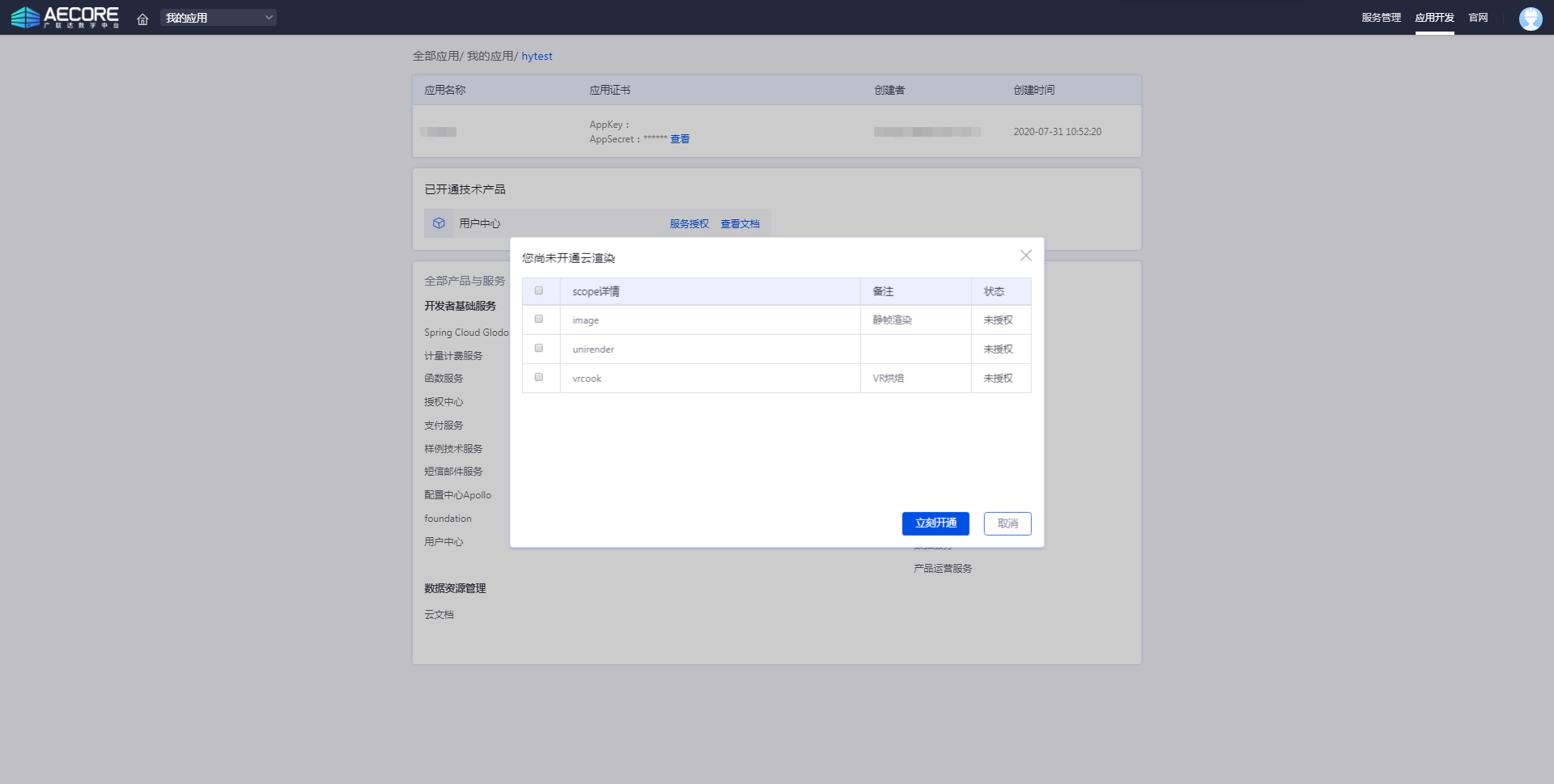This screenshot has height=784, width=1554.
Task: Click the hytest breadcrumb link
Action: (x=537, y=57)
